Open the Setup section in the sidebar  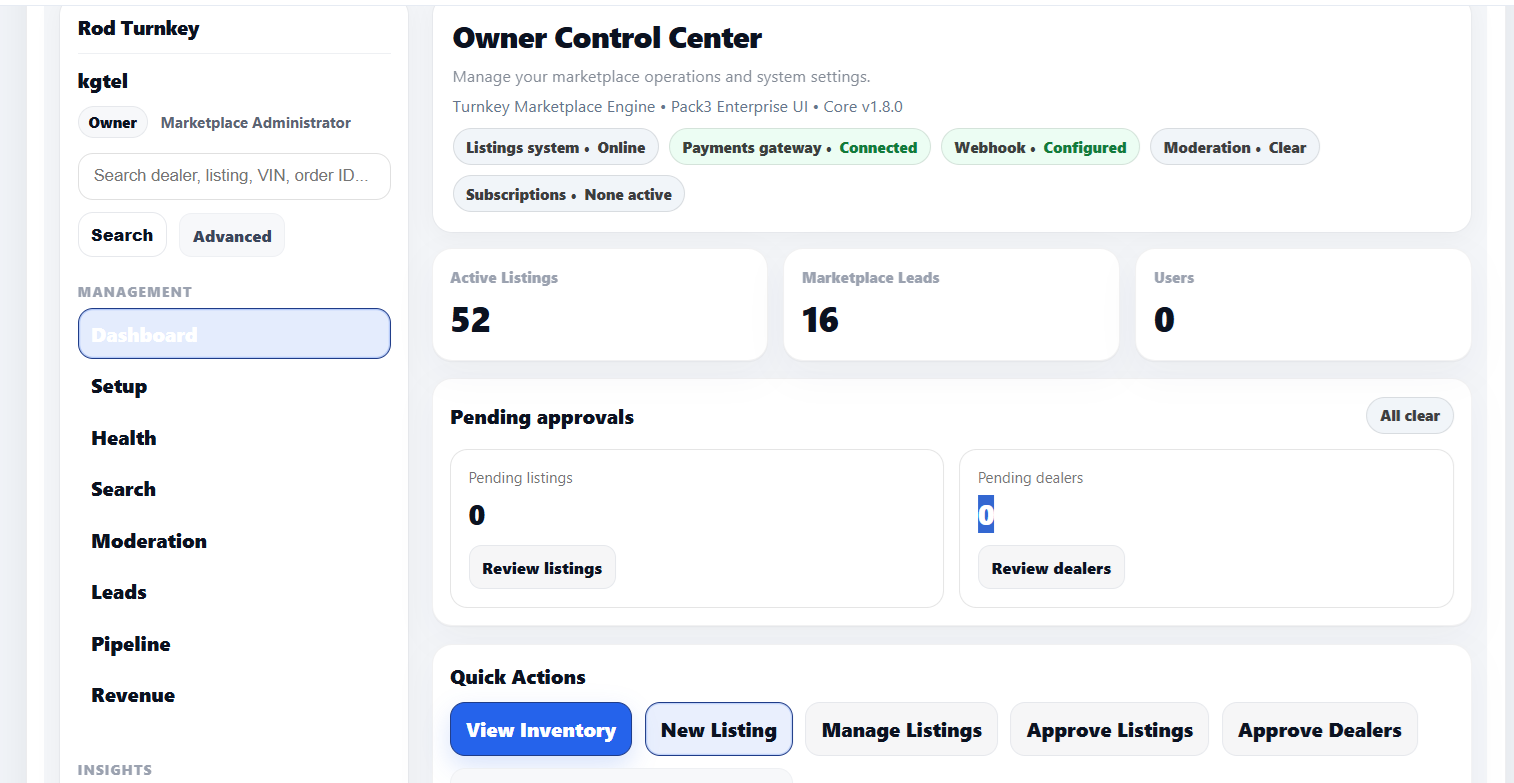[x=118, y=386]
